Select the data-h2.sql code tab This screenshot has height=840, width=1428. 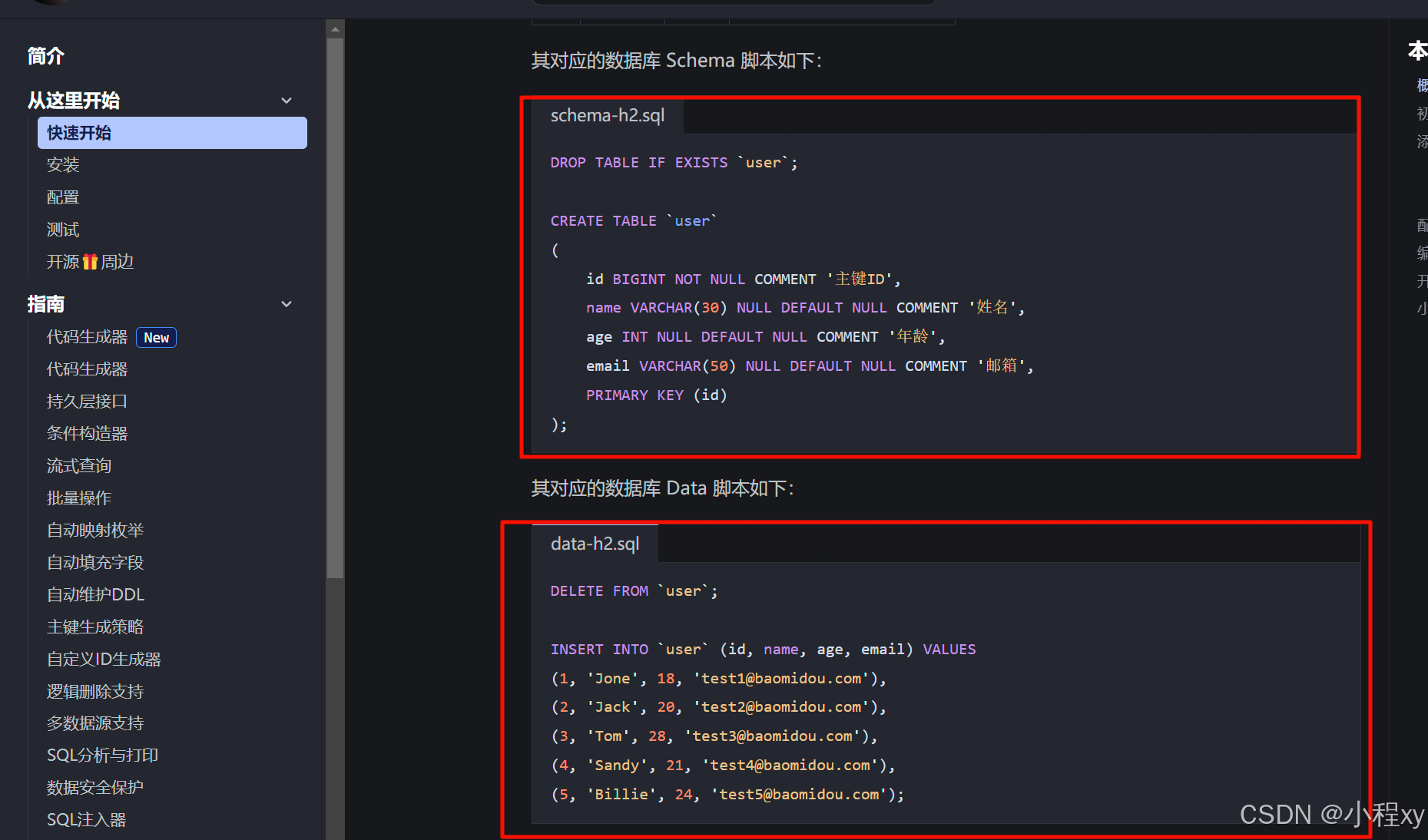point(595,544)
